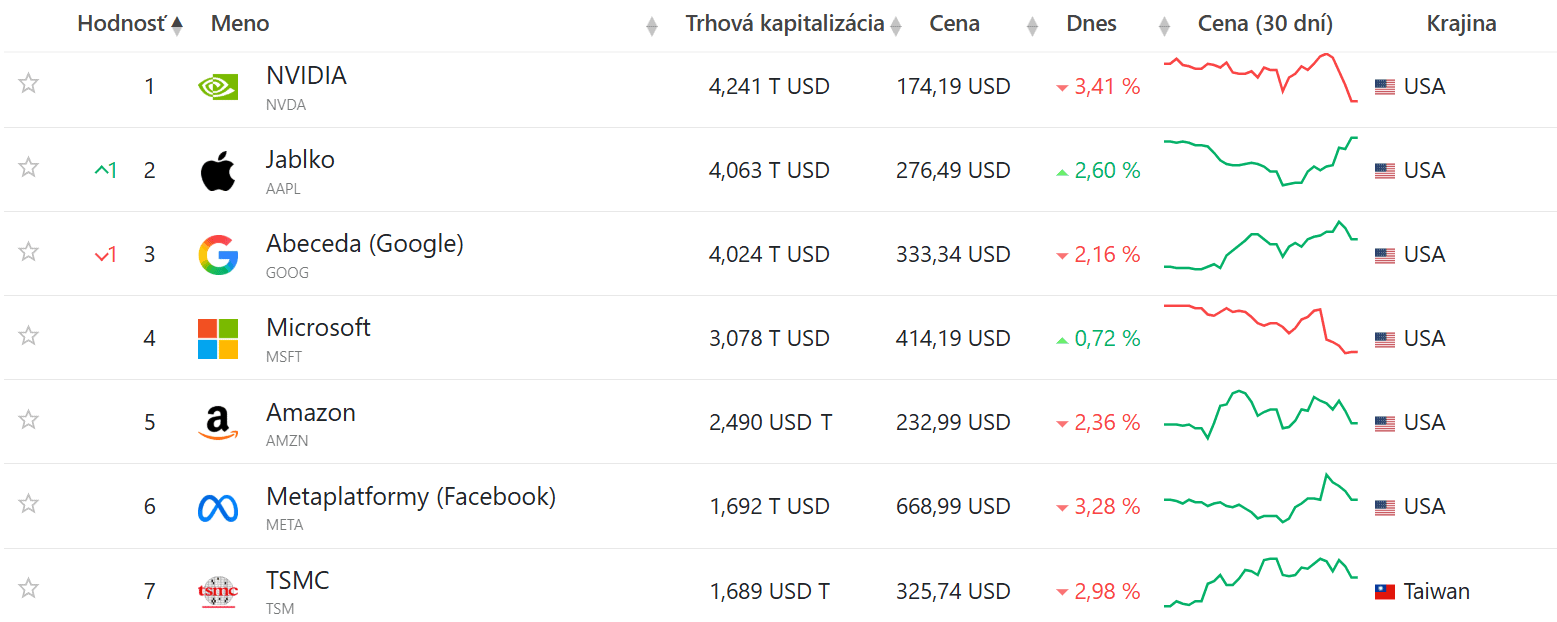Click the Google logo for Abeceda
The image size is (1557, 622).
(217, 254)
